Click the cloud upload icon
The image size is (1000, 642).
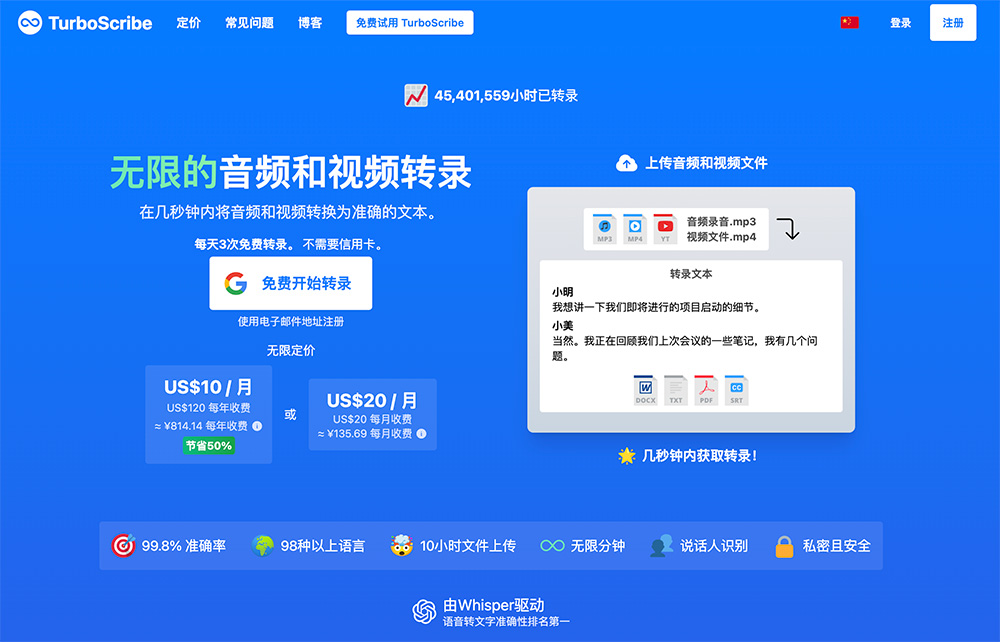point(626,163)
